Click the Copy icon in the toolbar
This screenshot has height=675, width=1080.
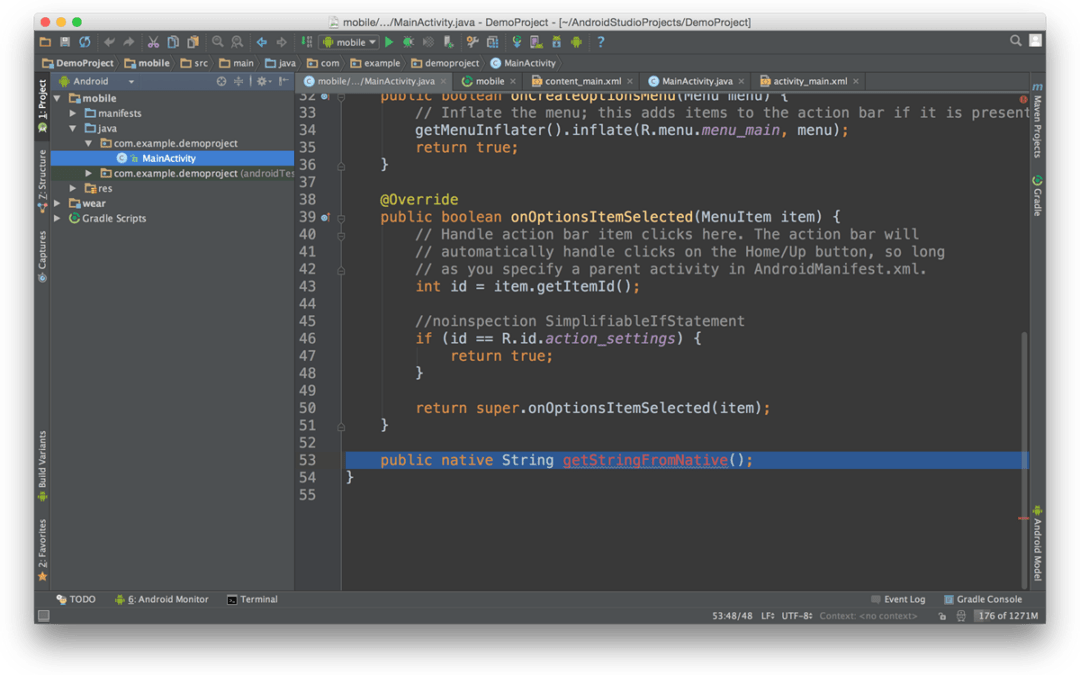click(x=173, y=42)
